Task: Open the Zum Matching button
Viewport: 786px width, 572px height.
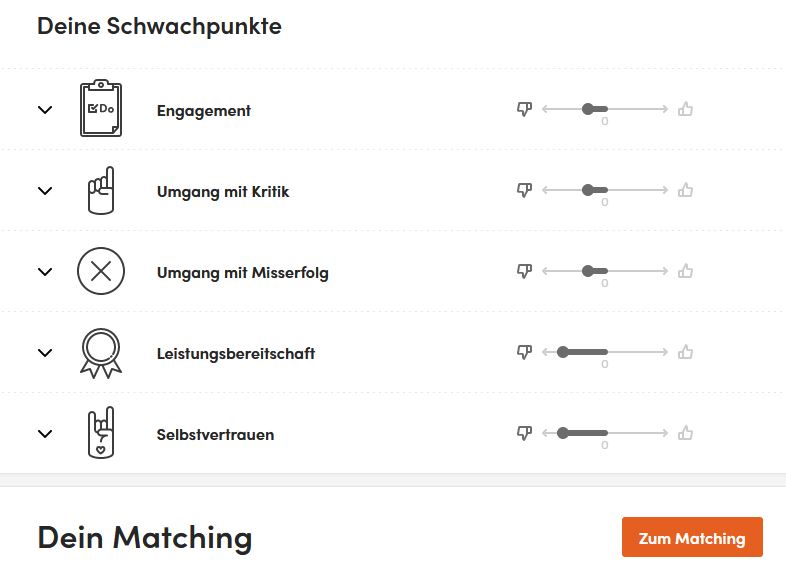Action: 692,537
